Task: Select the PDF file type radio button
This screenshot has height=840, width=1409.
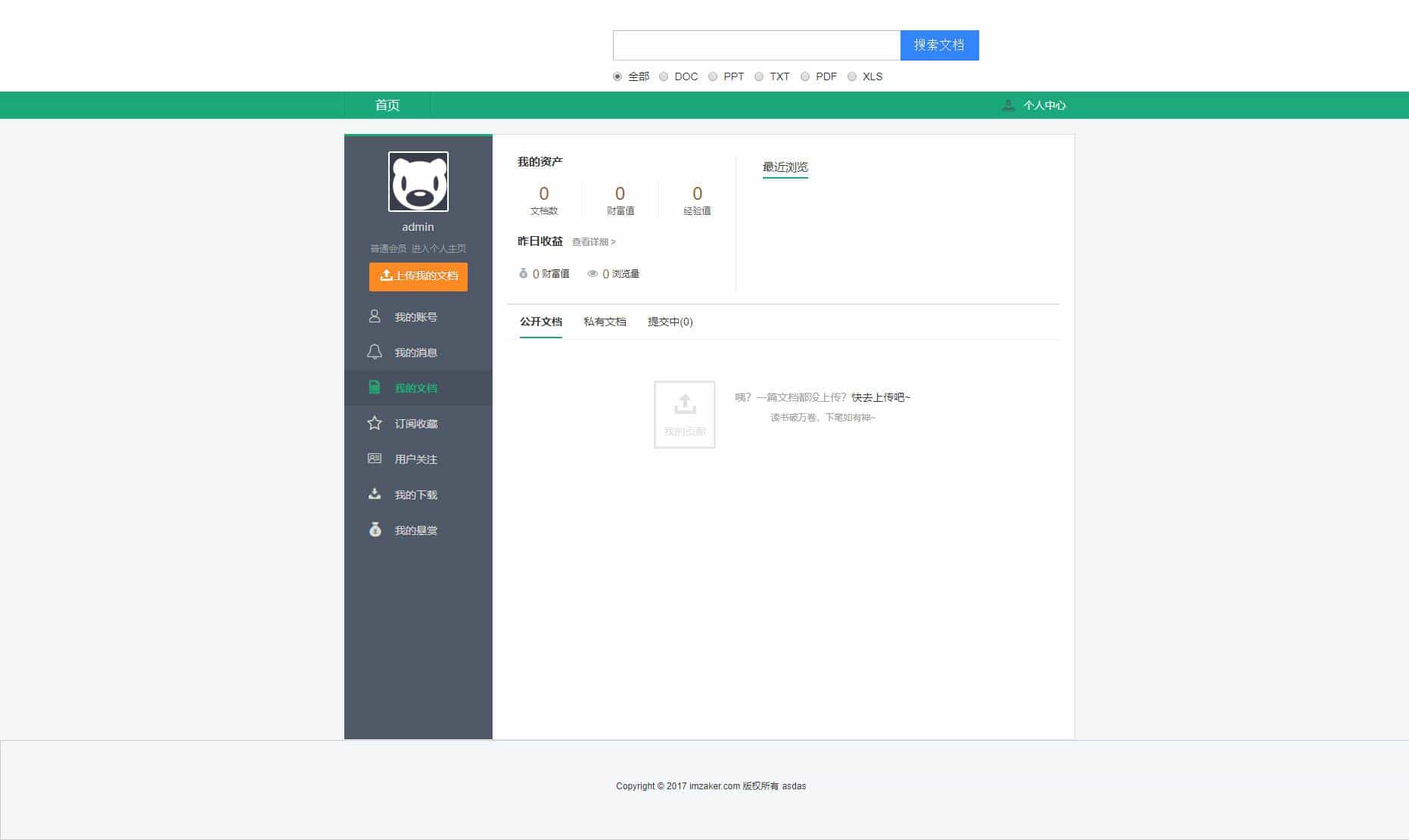Action: tap(805, 76)
